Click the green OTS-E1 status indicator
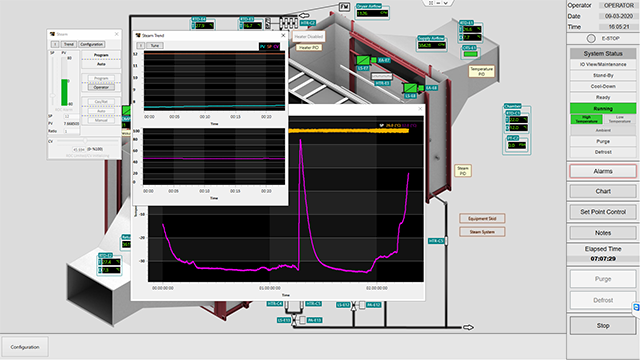 click(x=470, y=54)
